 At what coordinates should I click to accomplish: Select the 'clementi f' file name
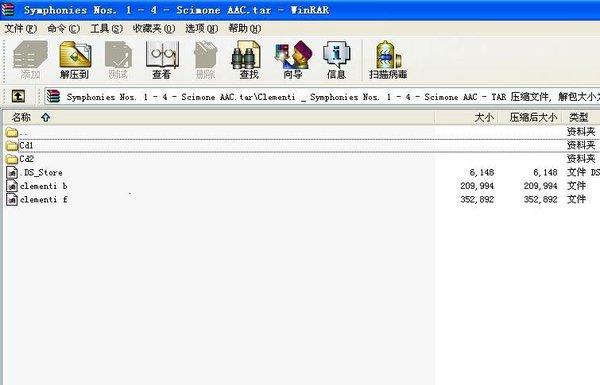coord(44,199)
